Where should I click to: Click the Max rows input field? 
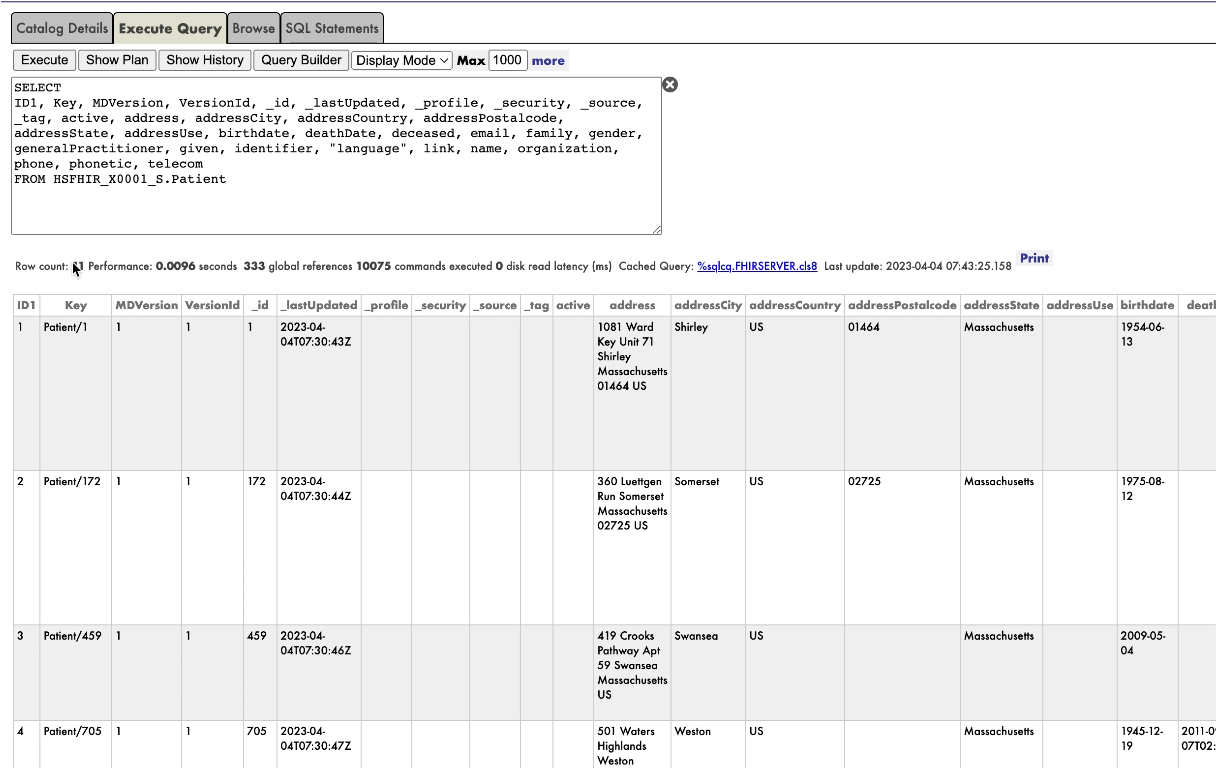click(507, 60)
